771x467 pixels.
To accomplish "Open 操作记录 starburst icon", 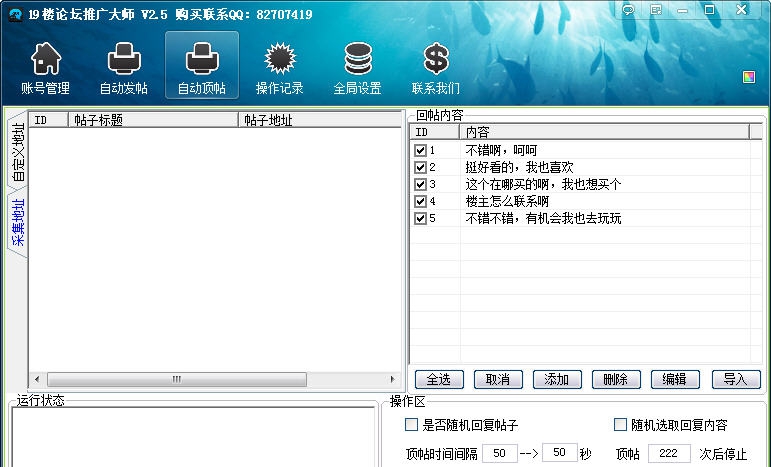I will 280,58.
